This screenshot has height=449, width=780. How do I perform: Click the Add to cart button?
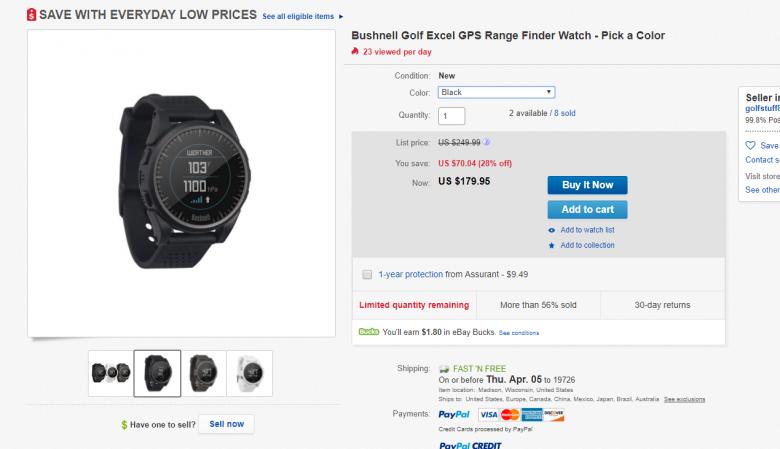(587, 209)
